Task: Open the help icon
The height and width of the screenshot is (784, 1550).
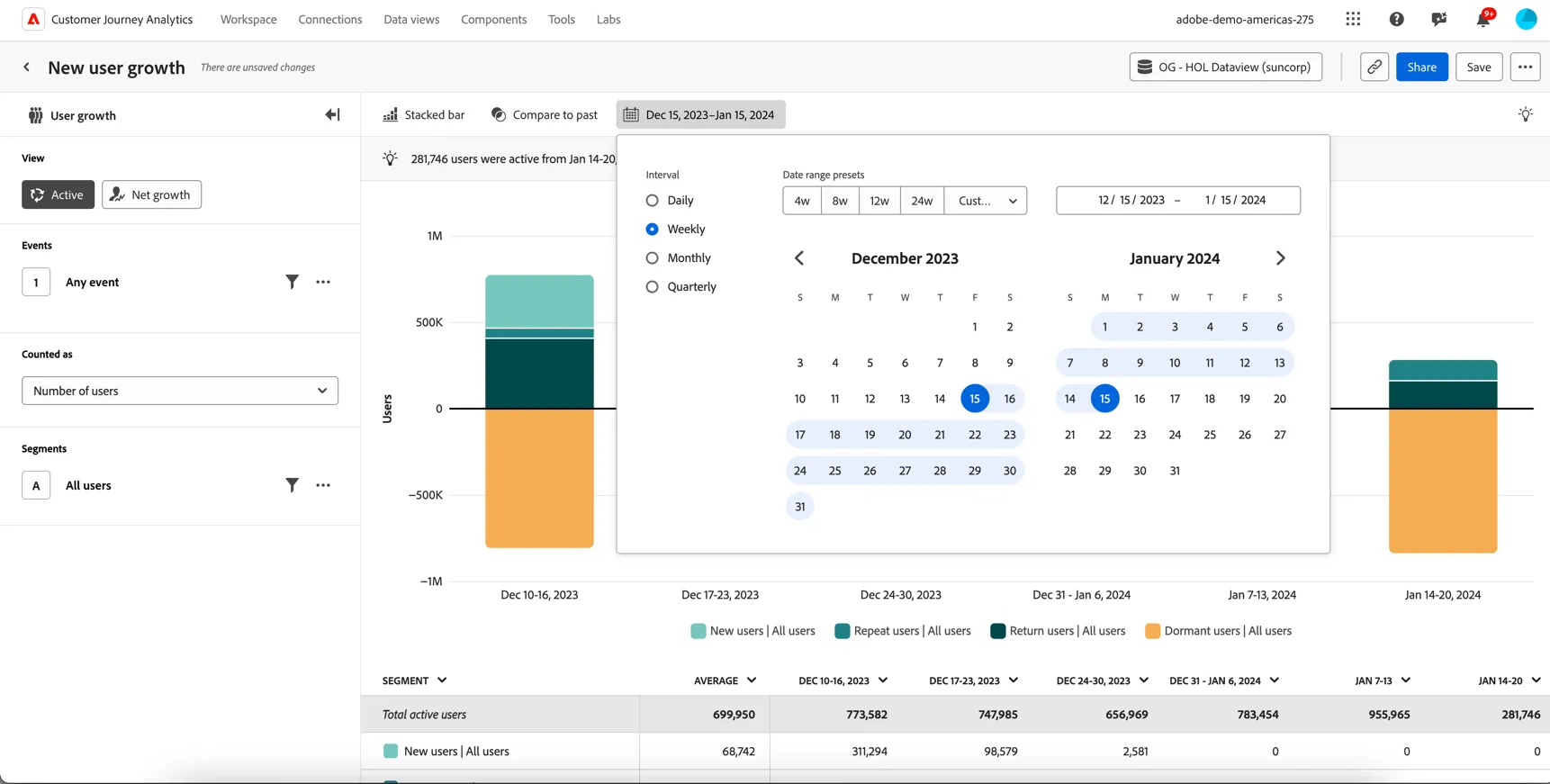Action: point(1396,19)
